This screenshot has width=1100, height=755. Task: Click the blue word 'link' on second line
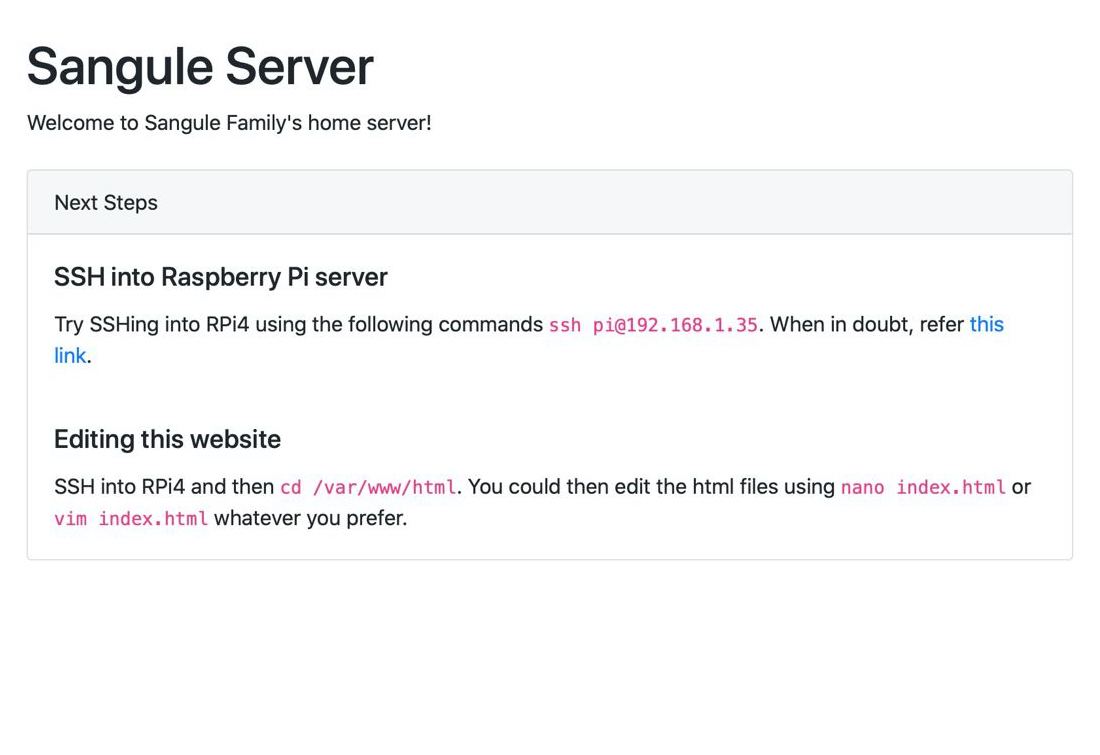(x=70, y=356)
